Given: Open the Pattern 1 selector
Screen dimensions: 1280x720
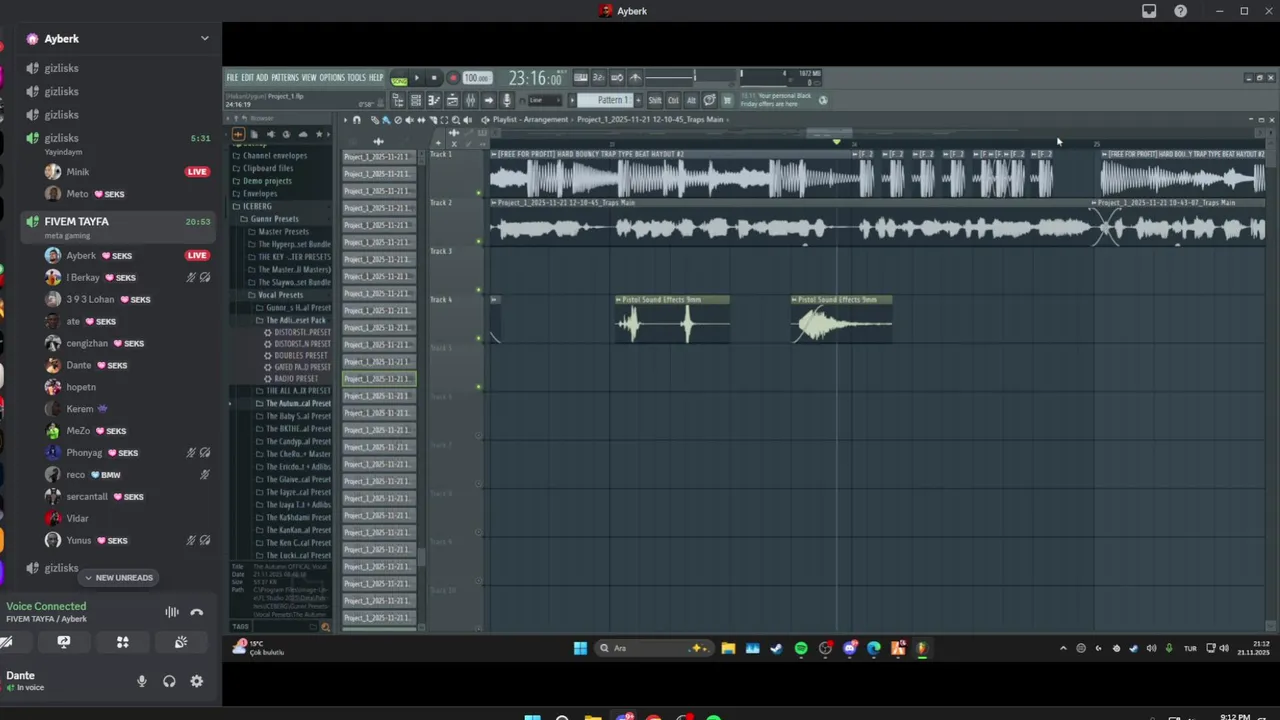Looking at the screenshot, I should tap(606, 100).
